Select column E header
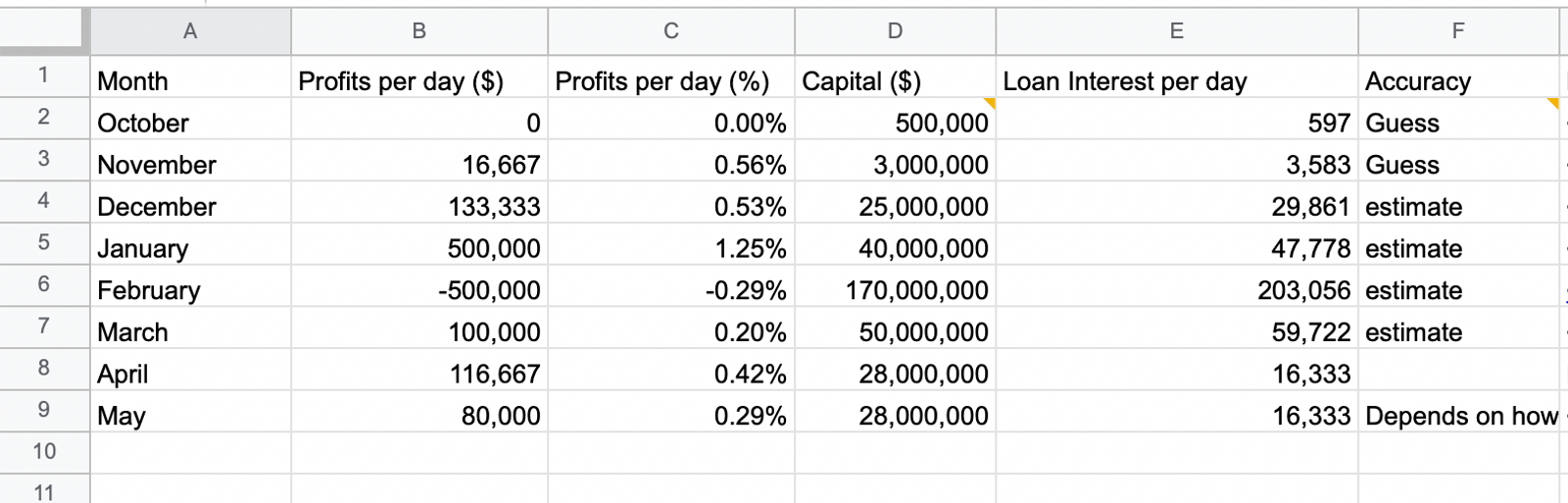The height and width of the screenshot is (503, 1568). tap(1177, 31)
